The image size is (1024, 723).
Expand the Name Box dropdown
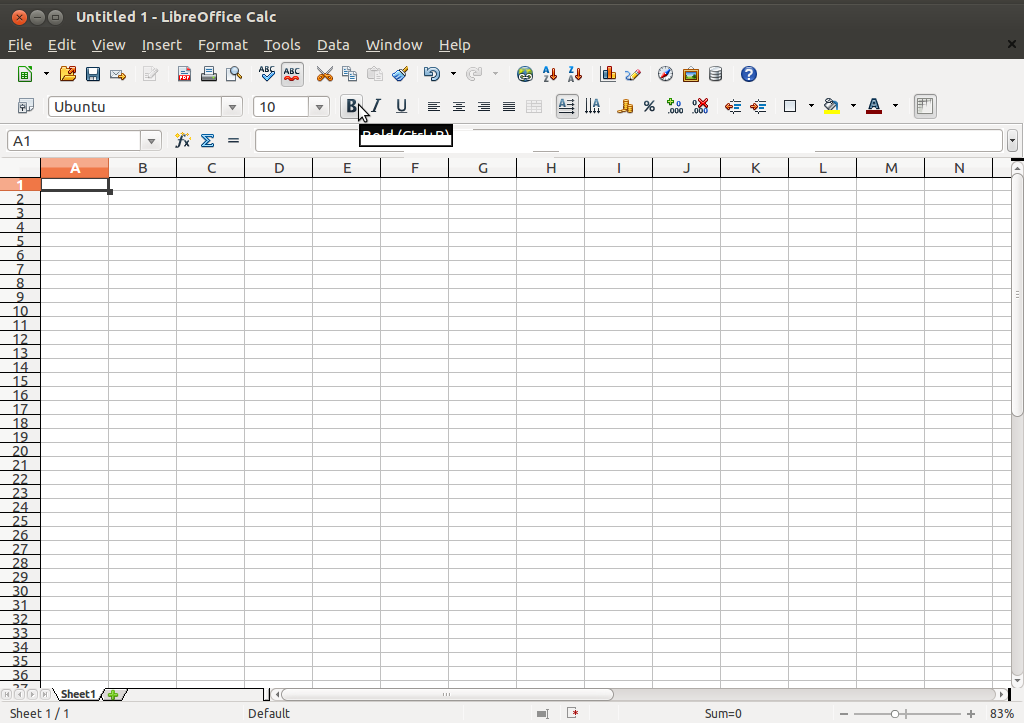point(151,141)
